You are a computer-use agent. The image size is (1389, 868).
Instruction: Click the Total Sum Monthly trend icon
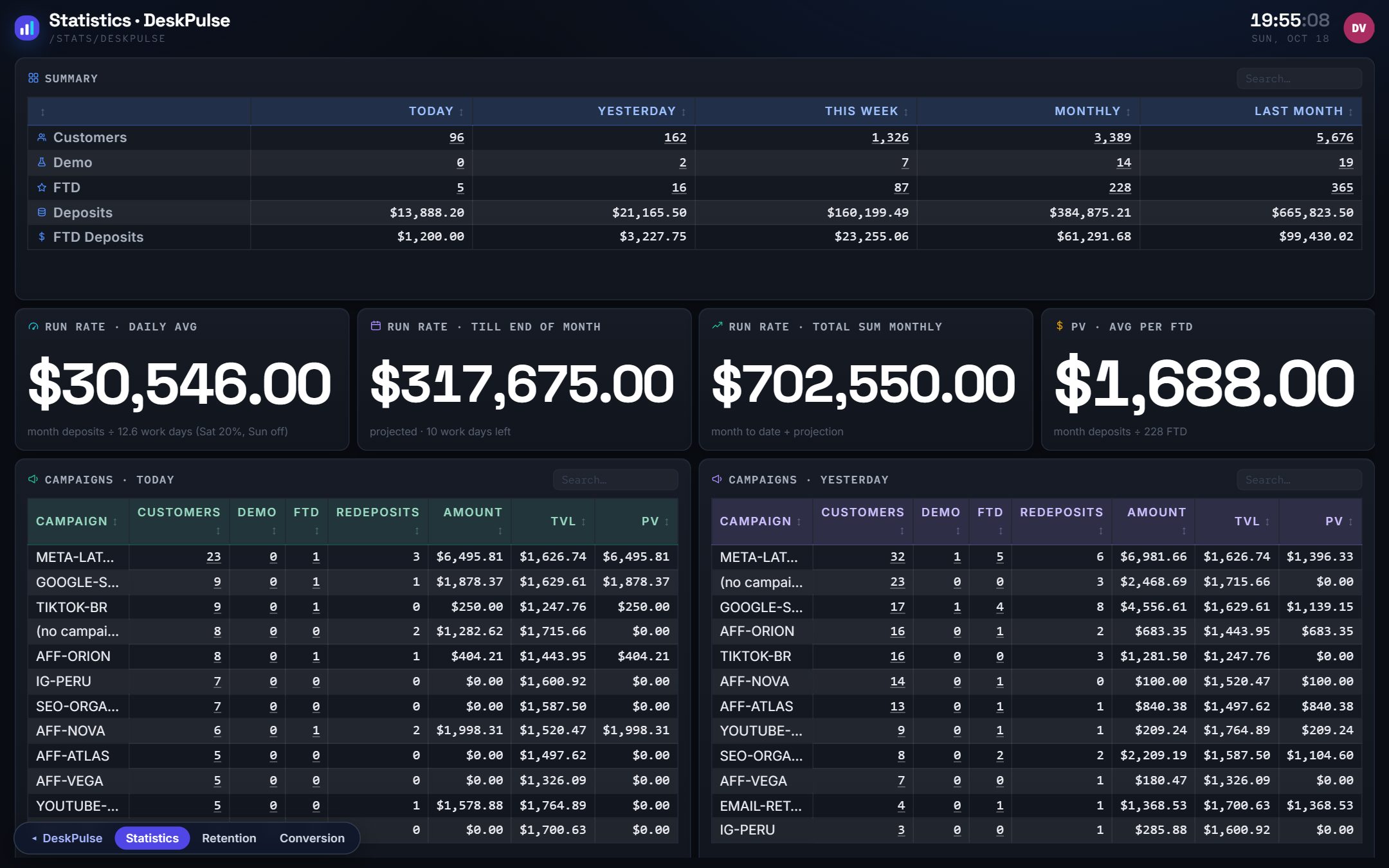coord(717,326)
